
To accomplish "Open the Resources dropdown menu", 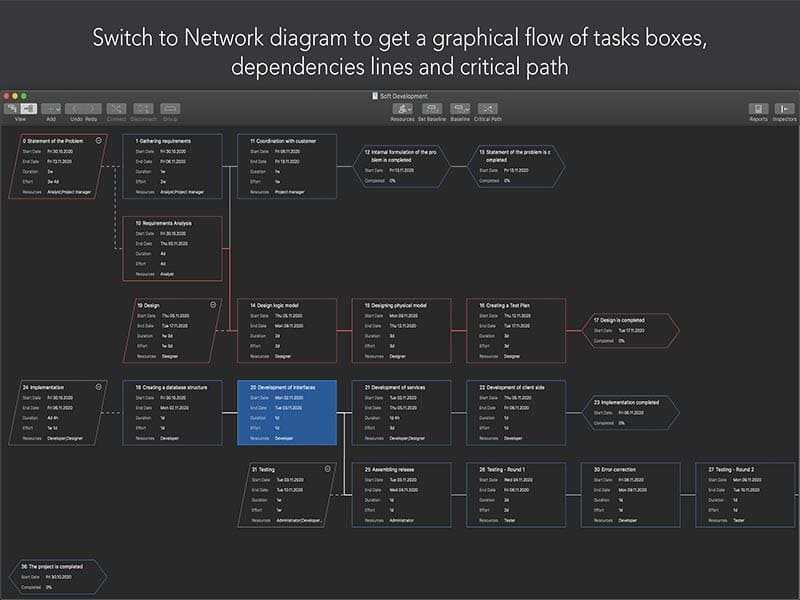I will tap(402, 108).
